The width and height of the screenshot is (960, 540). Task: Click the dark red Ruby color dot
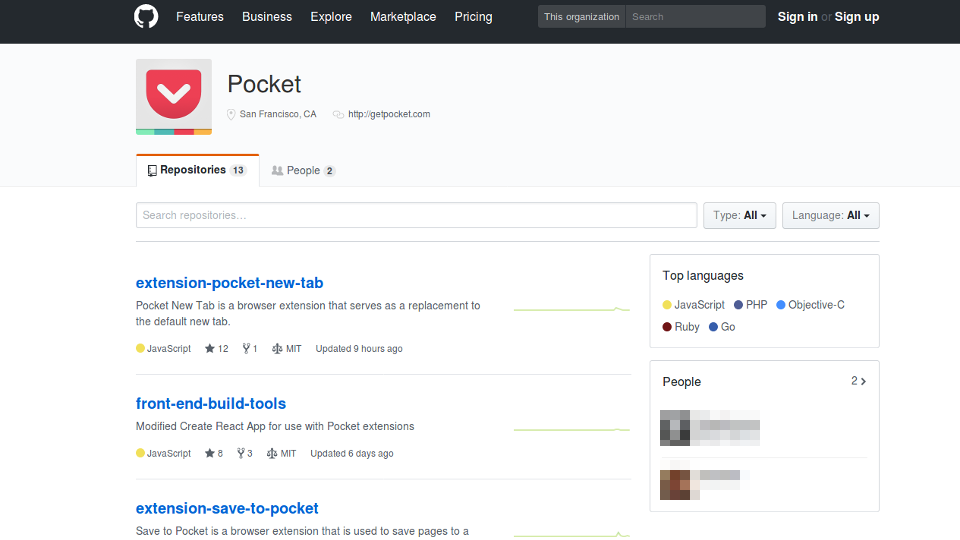(x=667, y=327)
